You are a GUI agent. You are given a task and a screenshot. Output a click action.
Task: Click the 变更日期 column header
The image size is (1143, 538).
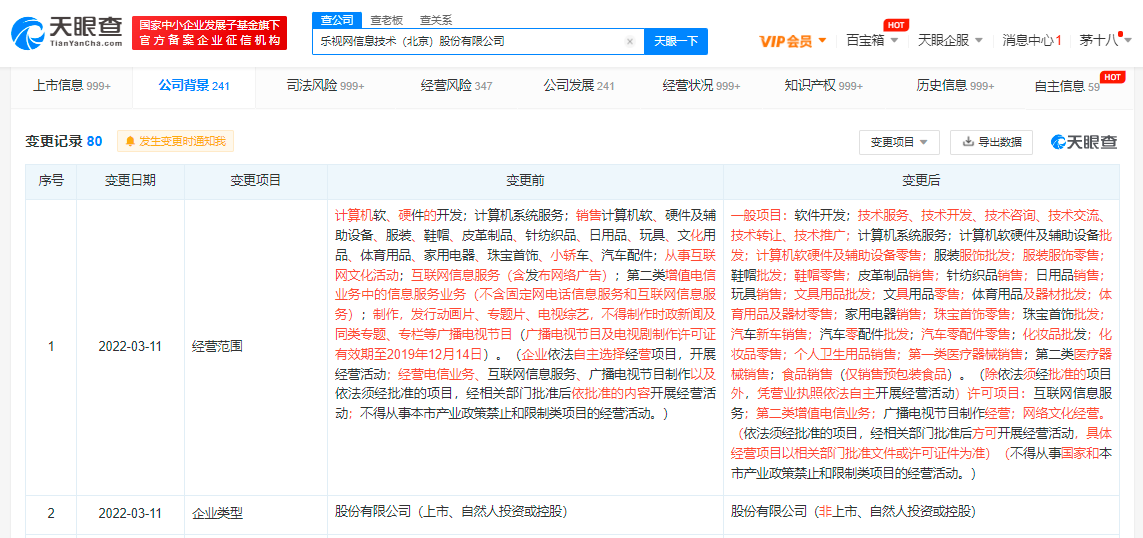pos(130,181)
